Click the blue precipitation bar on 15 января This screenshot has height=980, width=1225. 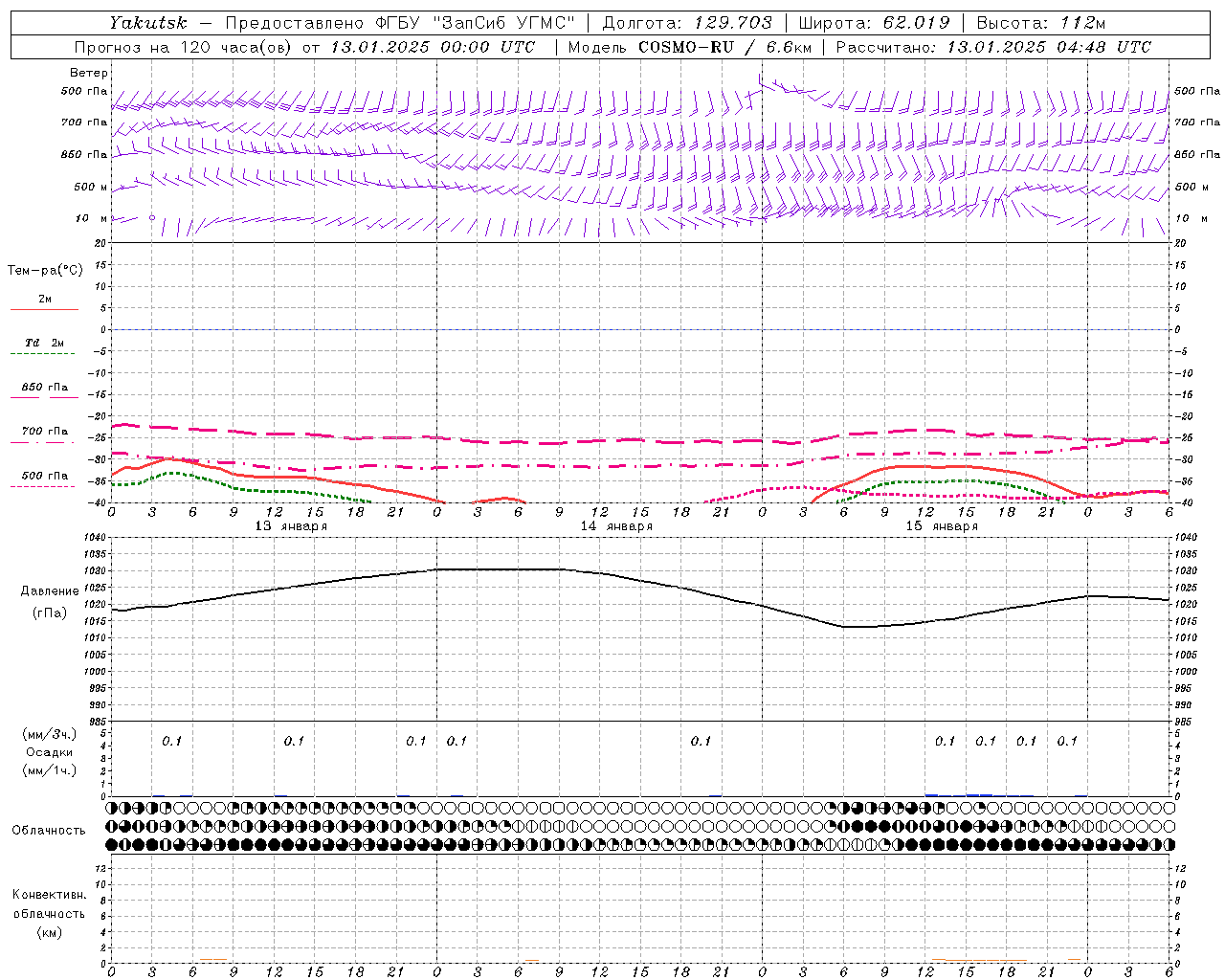click(x=978, y=794)
